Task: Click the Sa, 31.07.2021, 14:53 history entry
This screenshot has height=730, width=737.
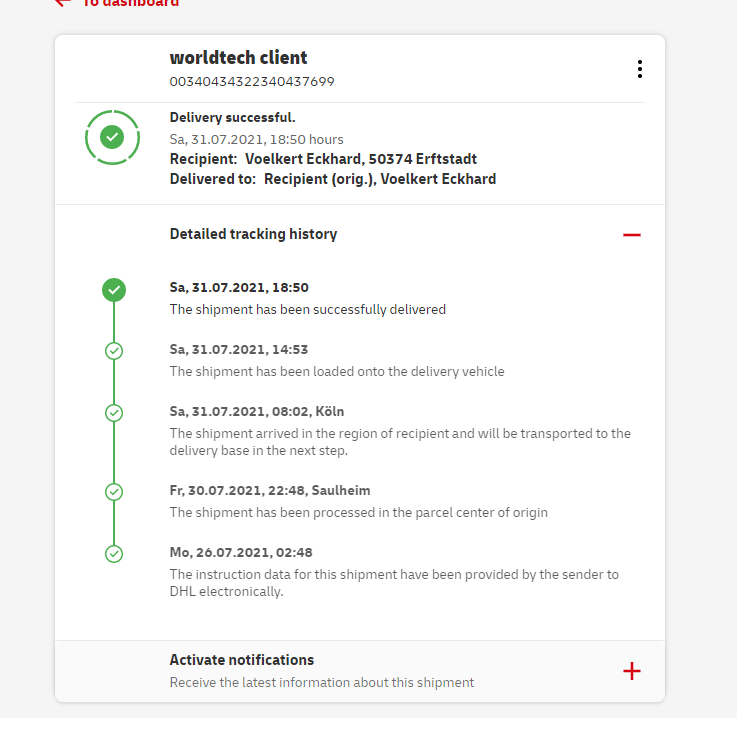Action: (239, 349)
